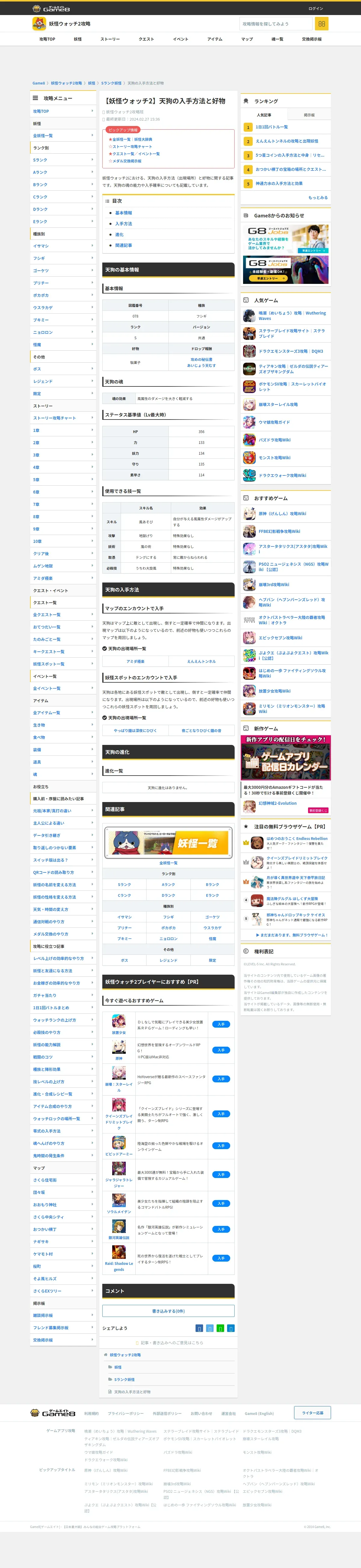Screen dimensions: 361x1568
Task: Click the 妖怪ウォッチ2攻略 game icon
Action: tap(39, 24)
